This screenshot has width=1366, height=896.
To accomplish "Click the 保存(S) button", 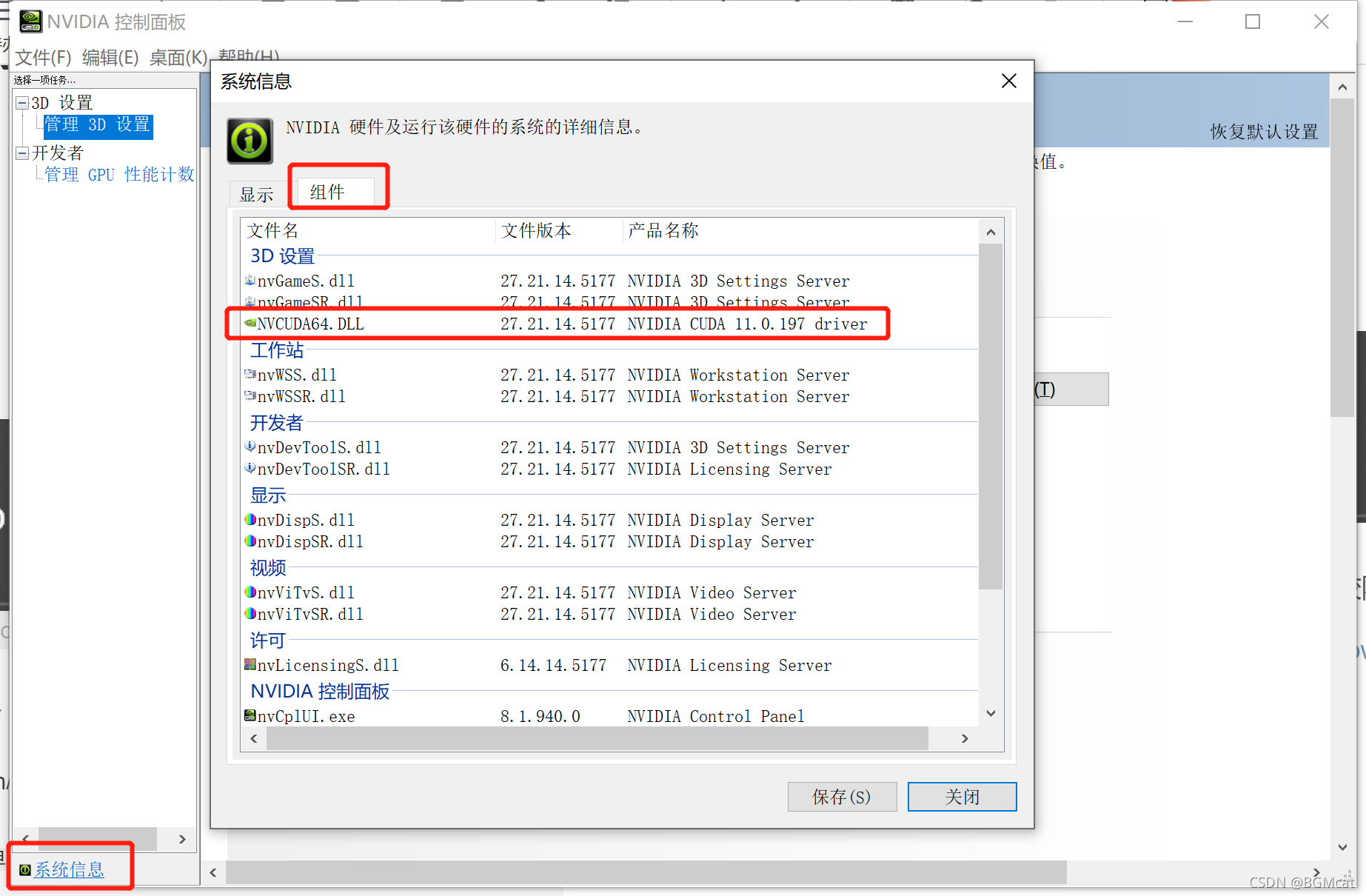I will tap(842, 797).
